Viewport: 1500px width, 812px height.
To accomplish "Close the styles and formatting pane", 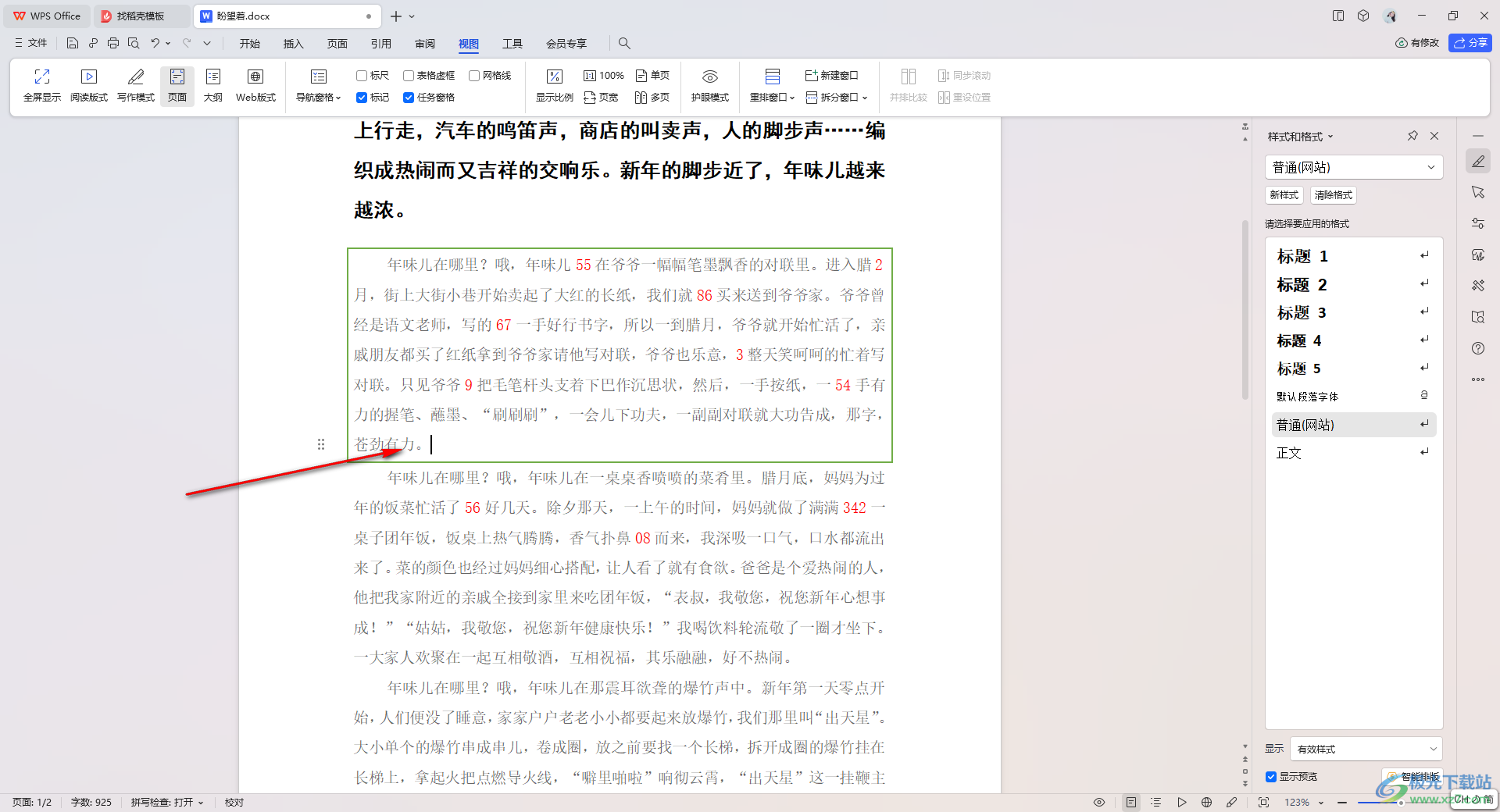I will coord(1434,136).
